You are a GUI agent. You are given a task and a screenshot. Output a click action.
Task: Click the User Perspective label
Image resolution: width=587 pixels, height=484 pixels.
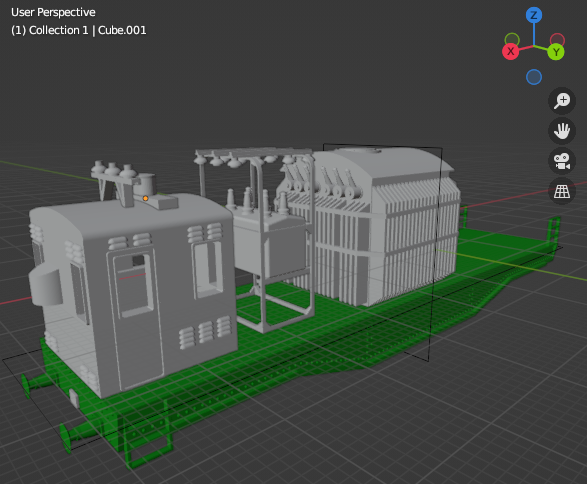point(53,12)
